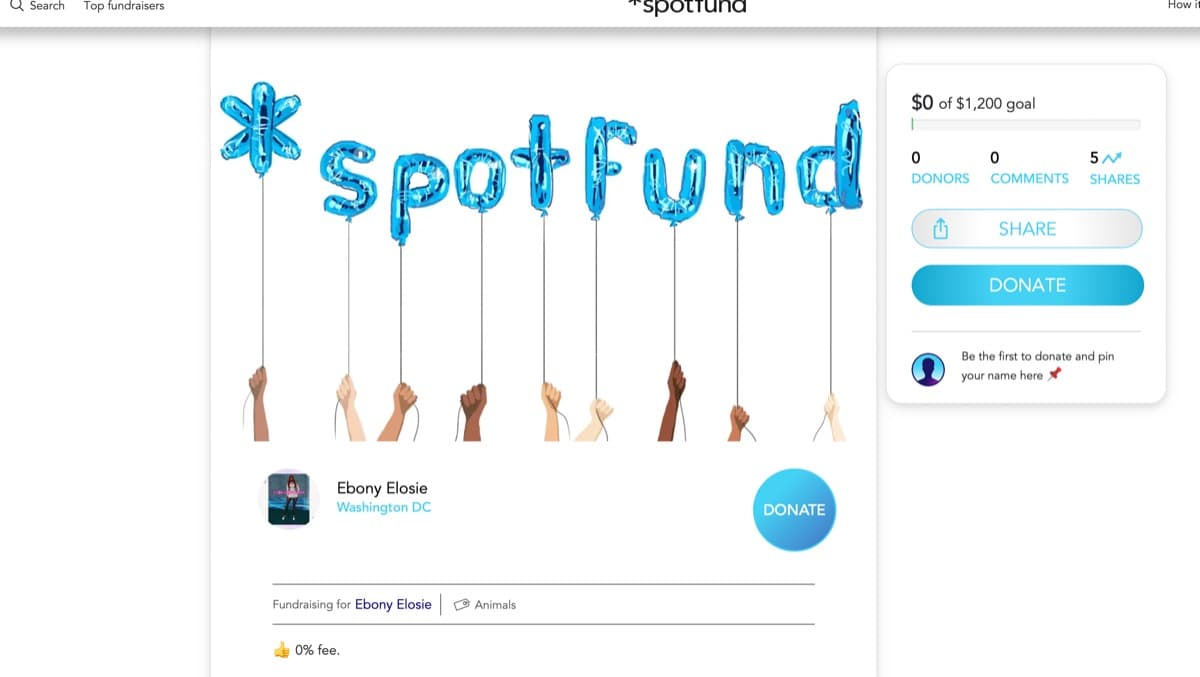Click the spotfund logo in header
The height and width of the screenshot is (677, 1200).
pyautogui.click(x=686, y=7)
